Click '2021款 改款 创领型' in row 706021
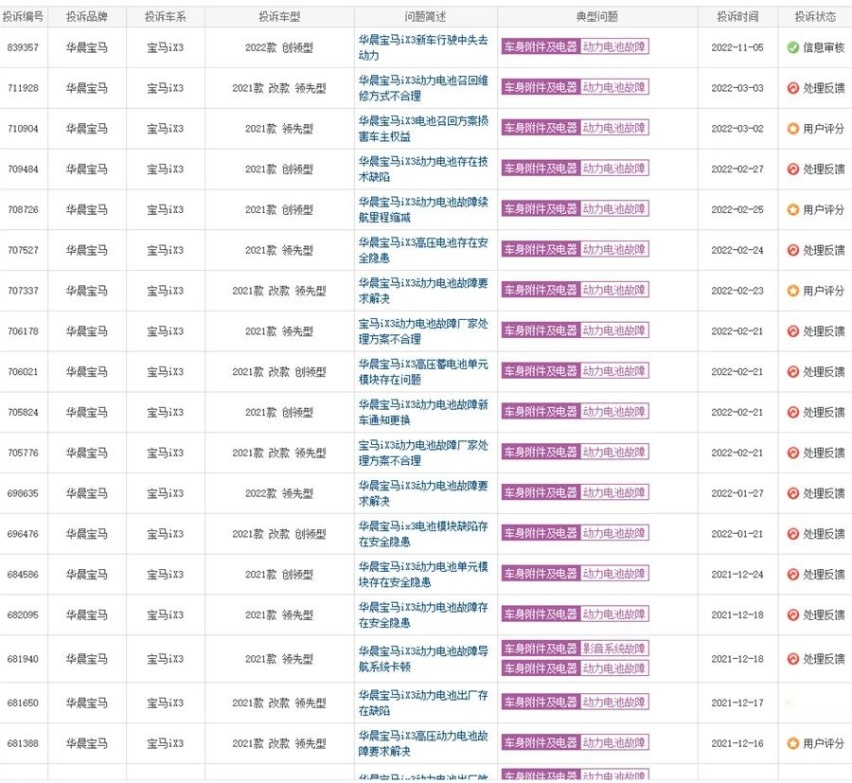This screenshot has width=852, height=783. [279, 372]
